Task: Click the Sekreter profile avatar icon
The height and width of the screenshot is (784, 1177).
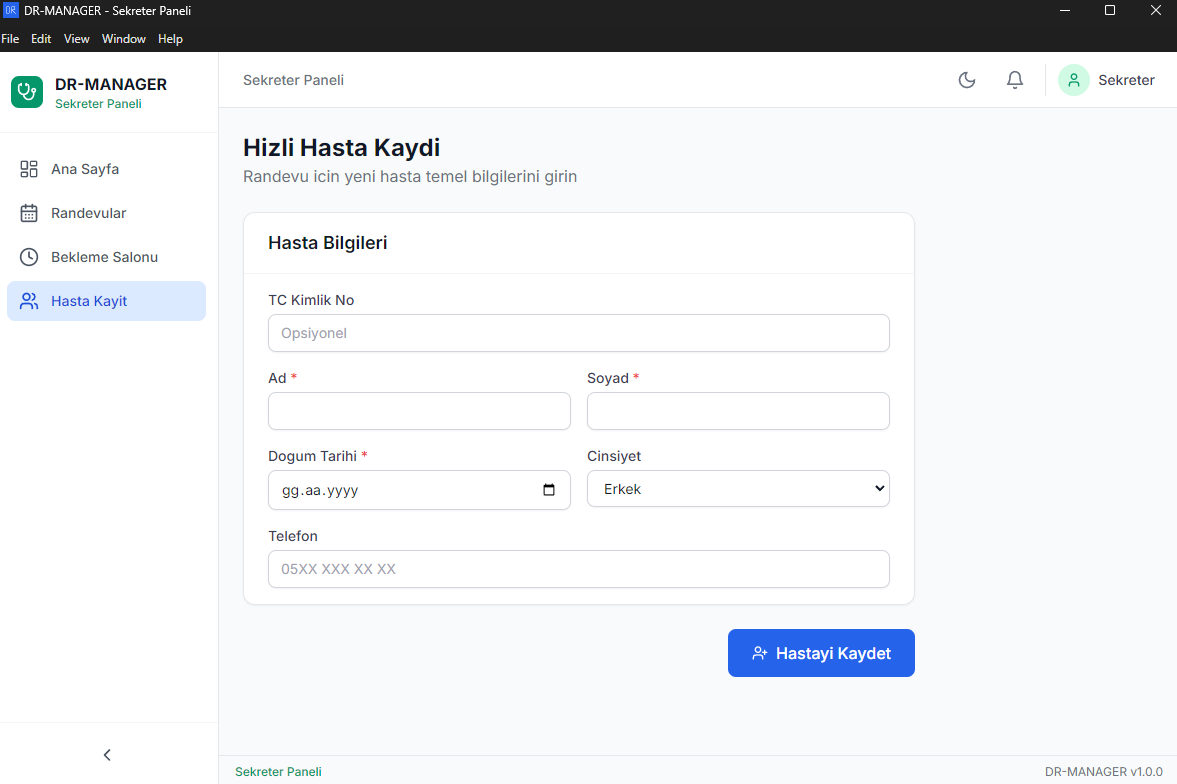Action: tap(1073, 79)
